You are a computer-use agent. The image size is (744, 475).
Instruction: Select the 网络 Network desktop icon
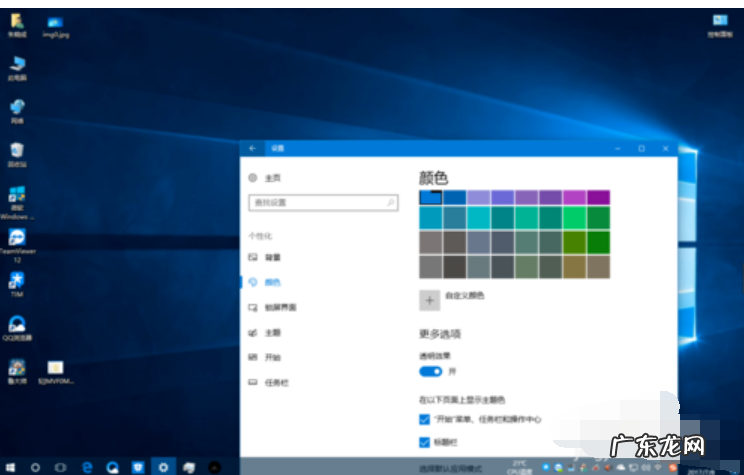17,112
